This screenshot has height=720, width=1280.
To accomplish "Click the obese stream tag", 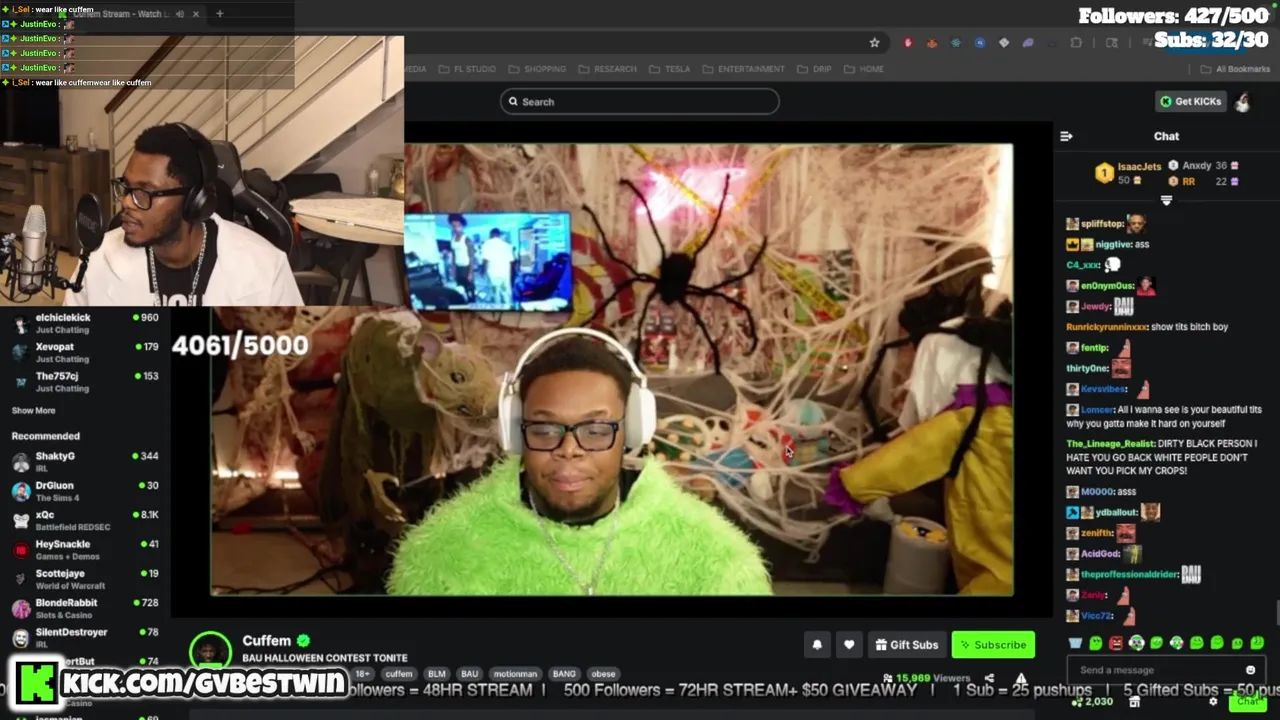I will pos(603,674).
